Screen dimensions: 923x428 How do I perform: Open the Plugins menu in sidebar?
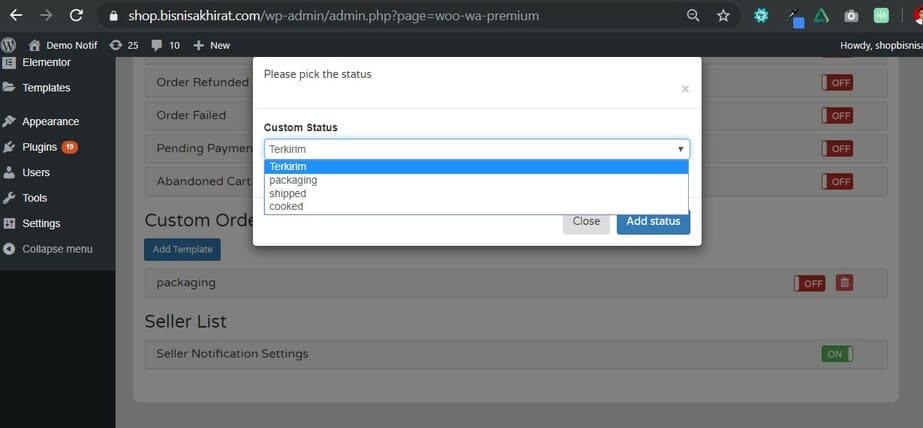[40, 147]
